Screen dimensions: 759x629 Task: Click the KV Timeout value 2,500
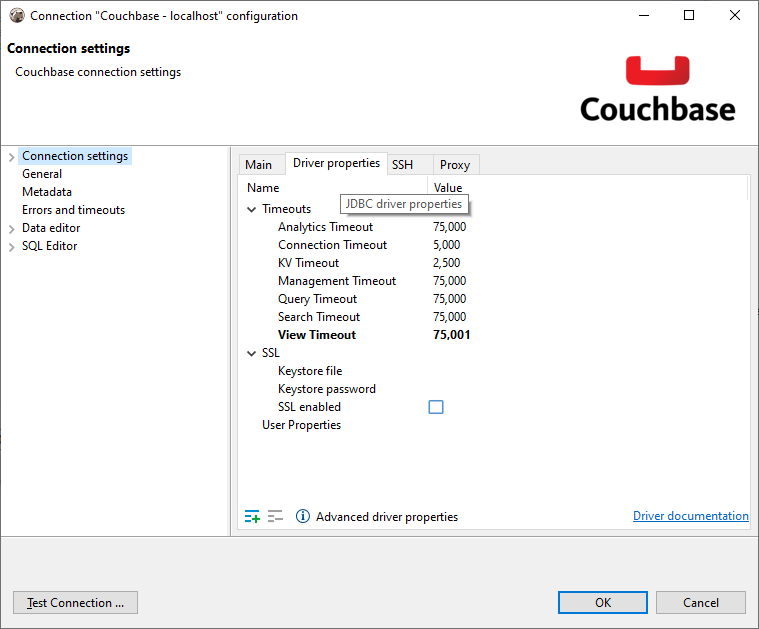(x=446, y=262)
